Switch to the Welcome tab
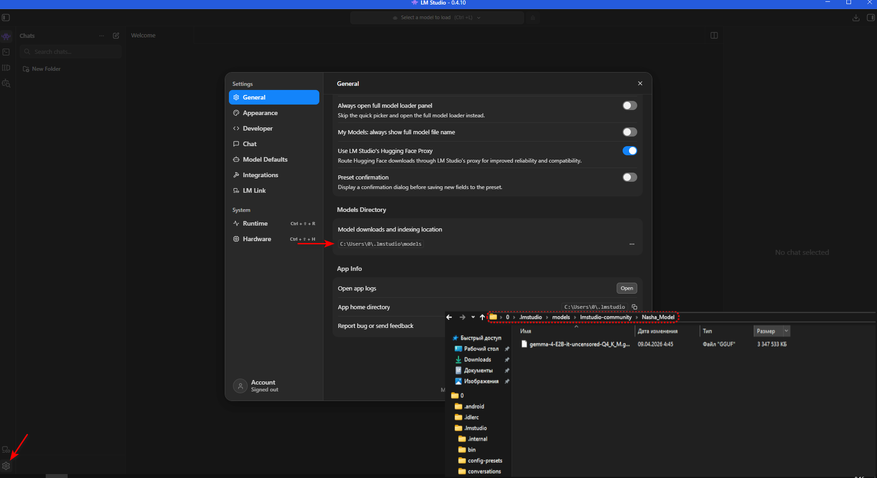 pos(143,35)
